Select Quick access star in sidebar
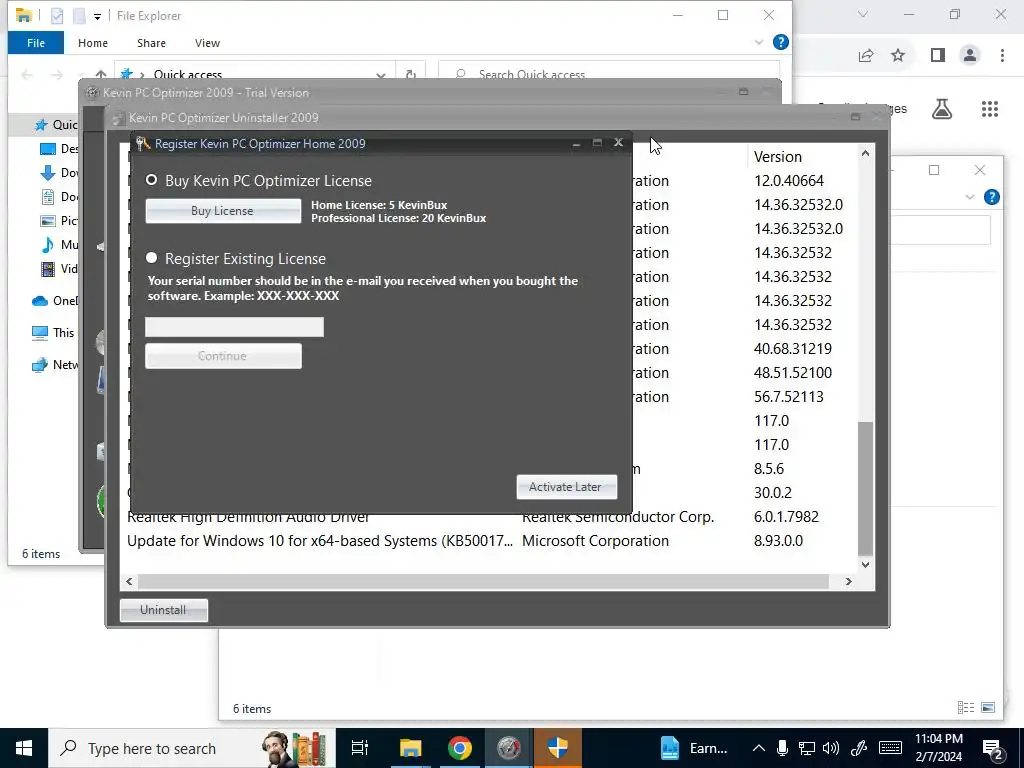Image resolution: width=1024 pixels, height=768 pixels. [x=41, y=125]
